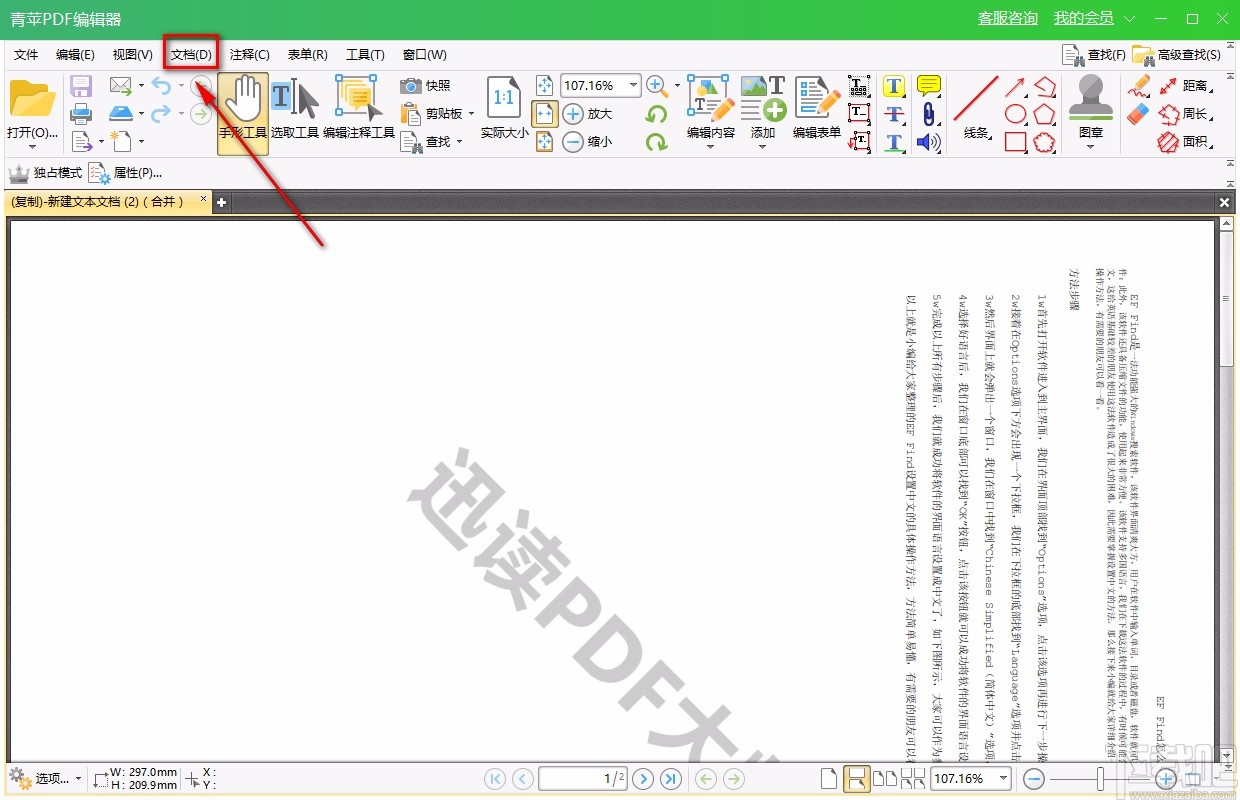Activate the Snapshot tool (快照)

point(427,86)
